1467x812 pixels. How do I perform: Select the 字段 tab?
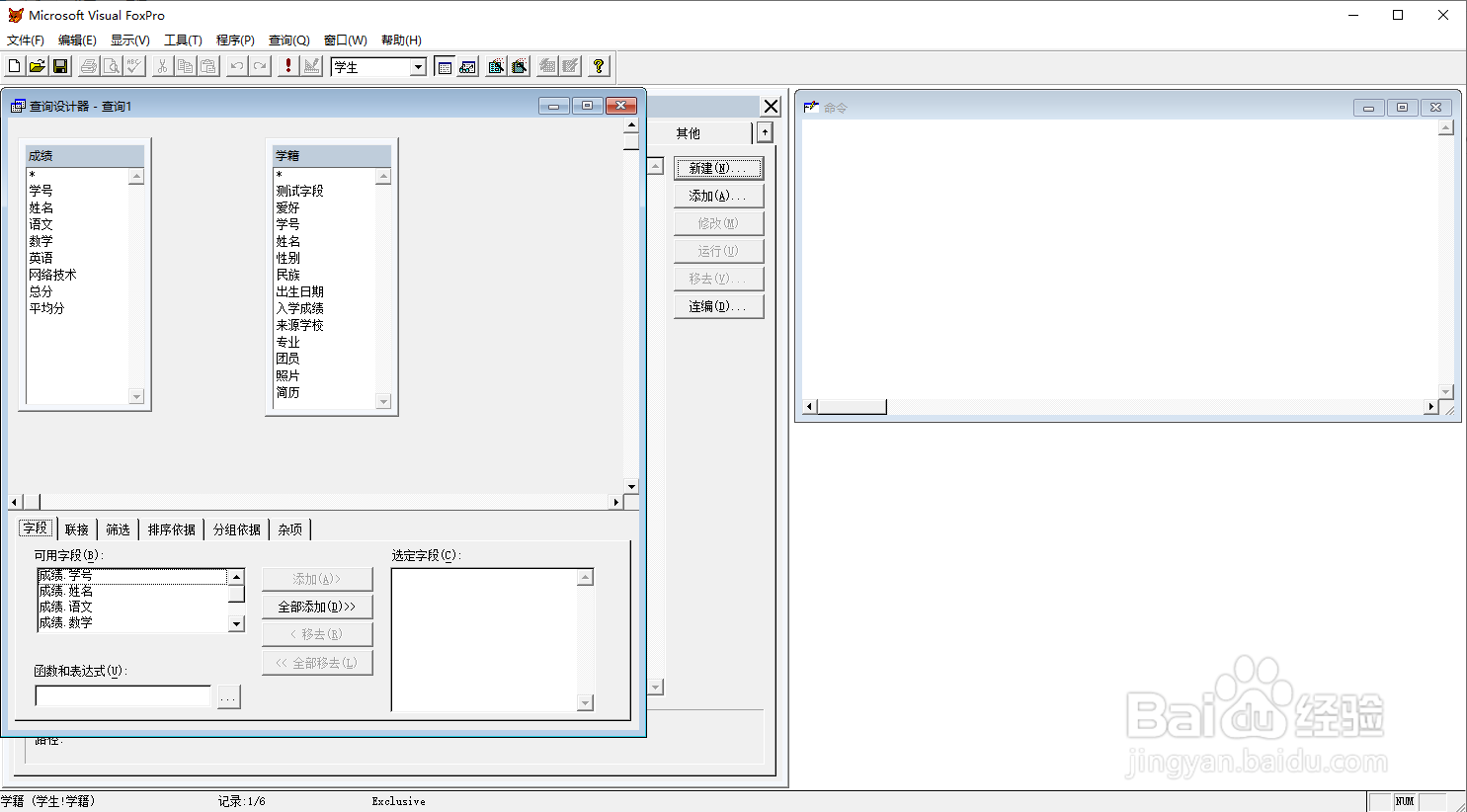tap(36, 528)
